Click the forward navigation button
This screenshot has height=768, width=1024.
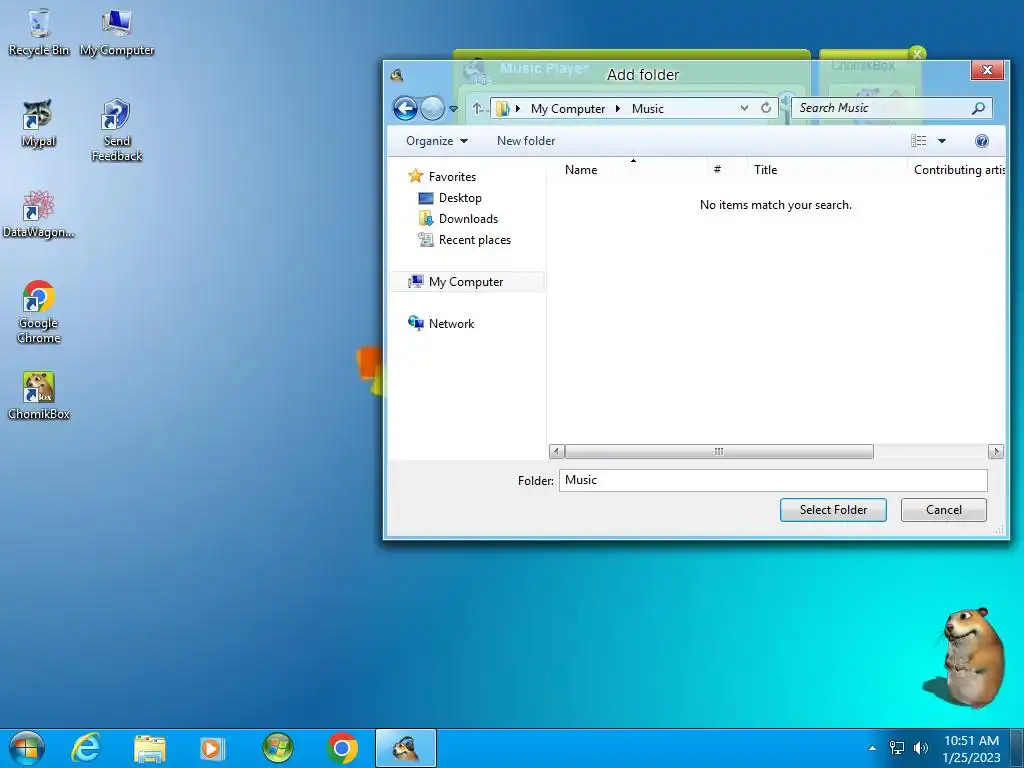[432, 108]
